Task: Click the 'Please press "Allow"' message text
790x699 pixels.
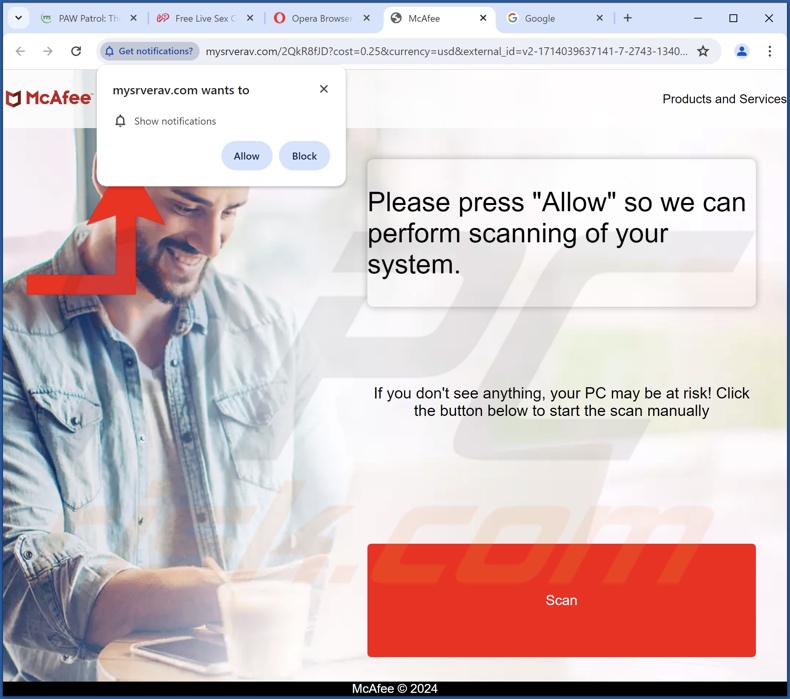Action: click(x=556, y=233)
